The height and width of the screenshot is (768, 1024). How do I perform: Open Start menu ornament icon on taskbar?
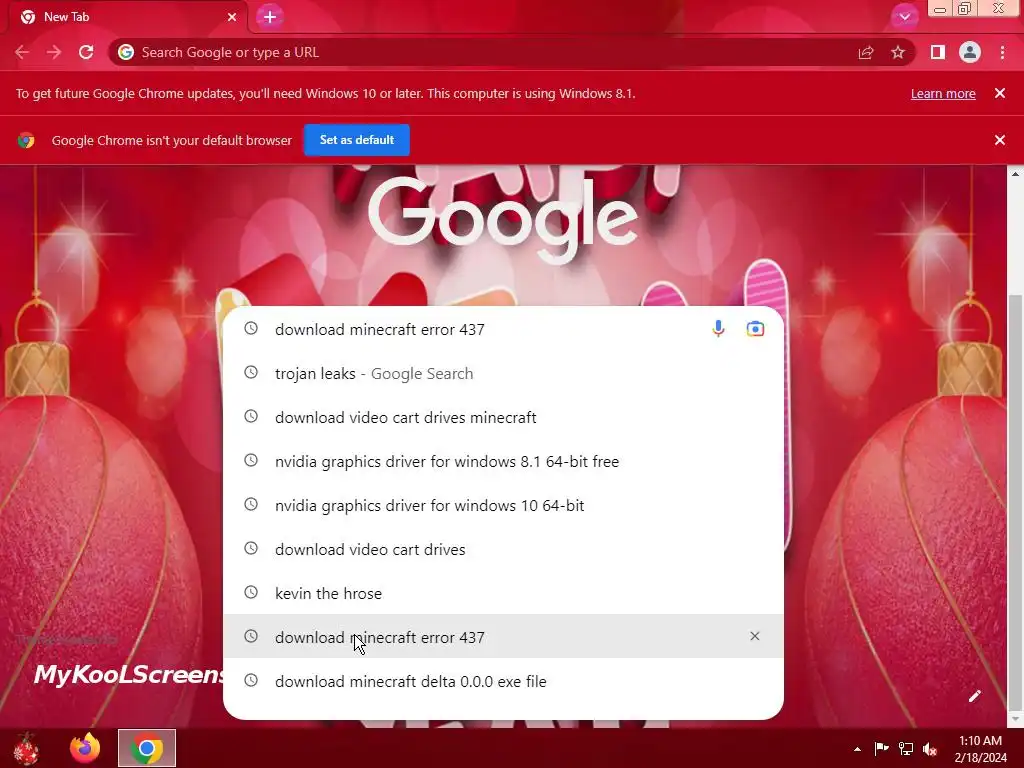(x=26, y=748)
